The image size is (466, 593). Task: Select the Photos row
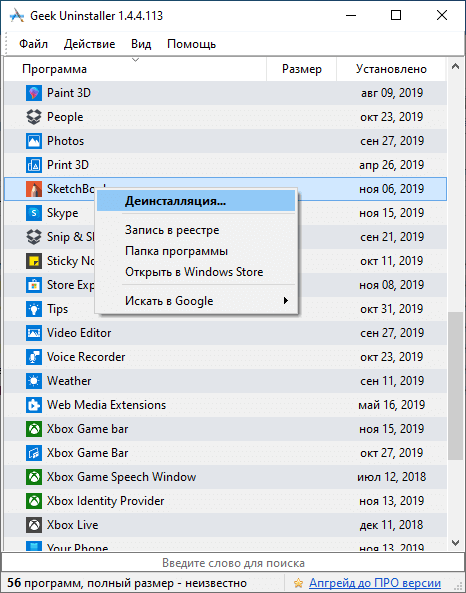225,141
